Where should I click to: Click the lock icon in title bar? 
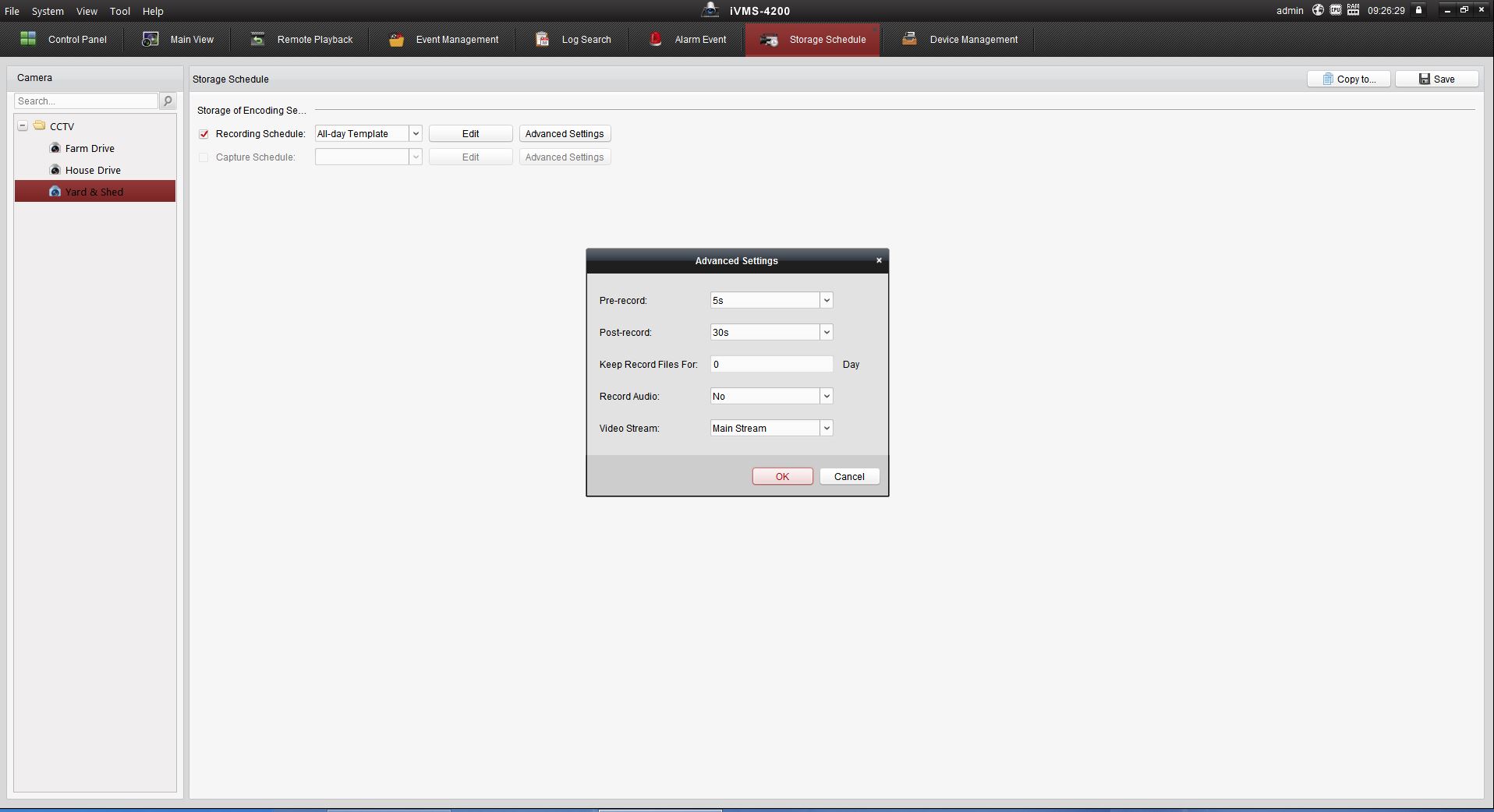click(x=1419, y=10)
